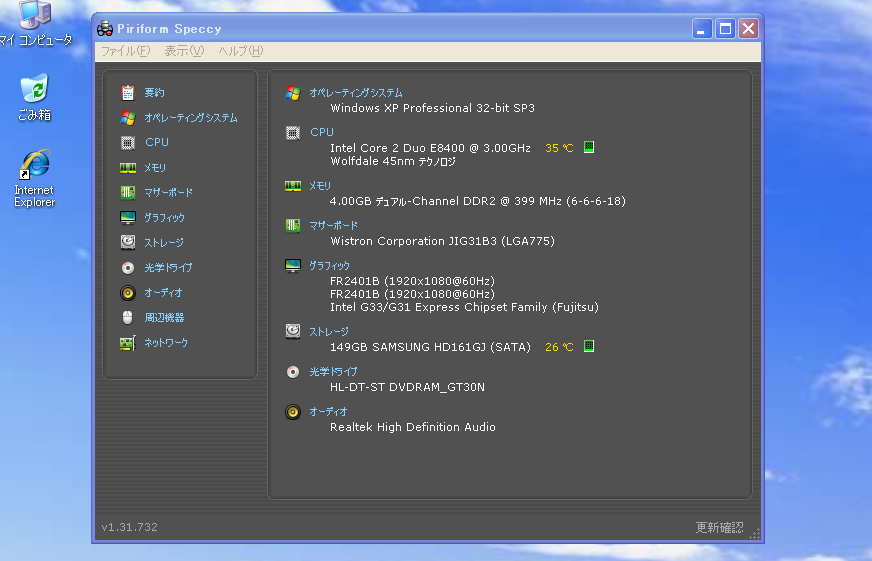This screenshot has width=872, height=561.
Task: Click the 光学ドライブ disc icon in sidebar
Action: point(128,267)
